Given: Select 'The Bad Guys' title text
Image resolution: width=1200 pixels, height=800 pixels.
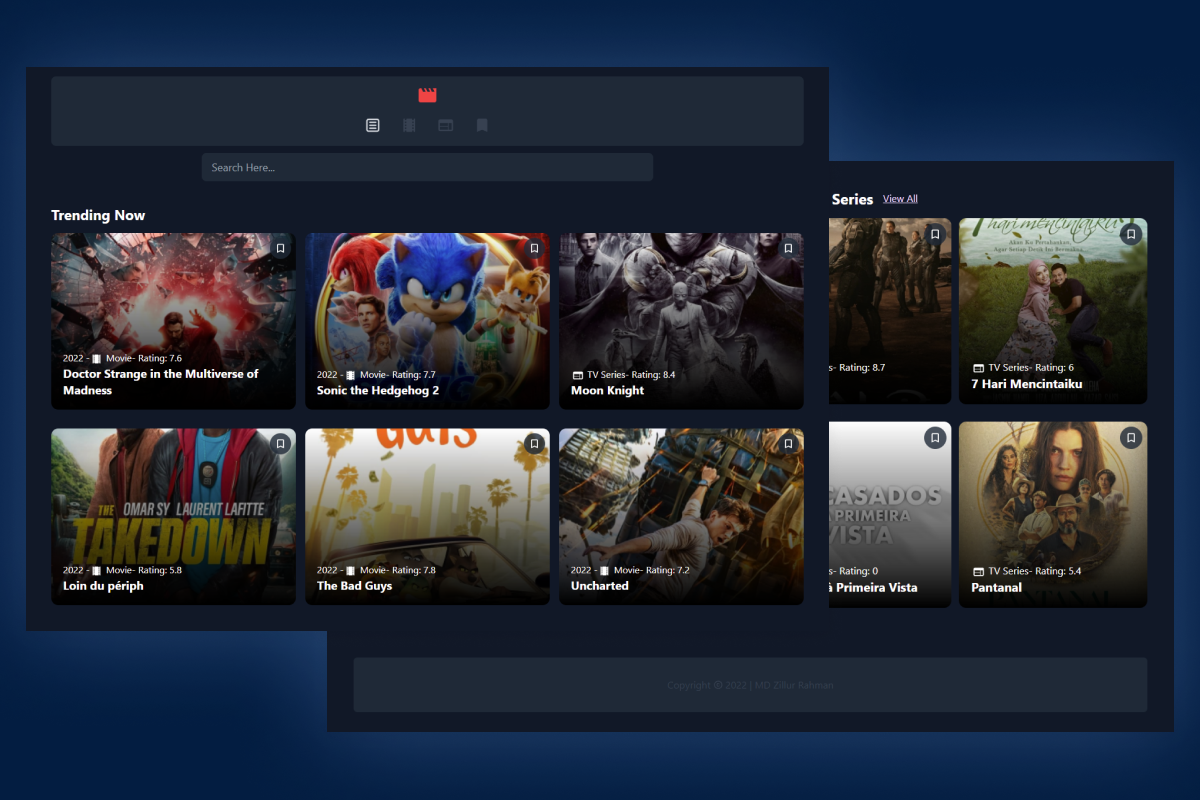Looking at the screenshot, I should point(354,586).
